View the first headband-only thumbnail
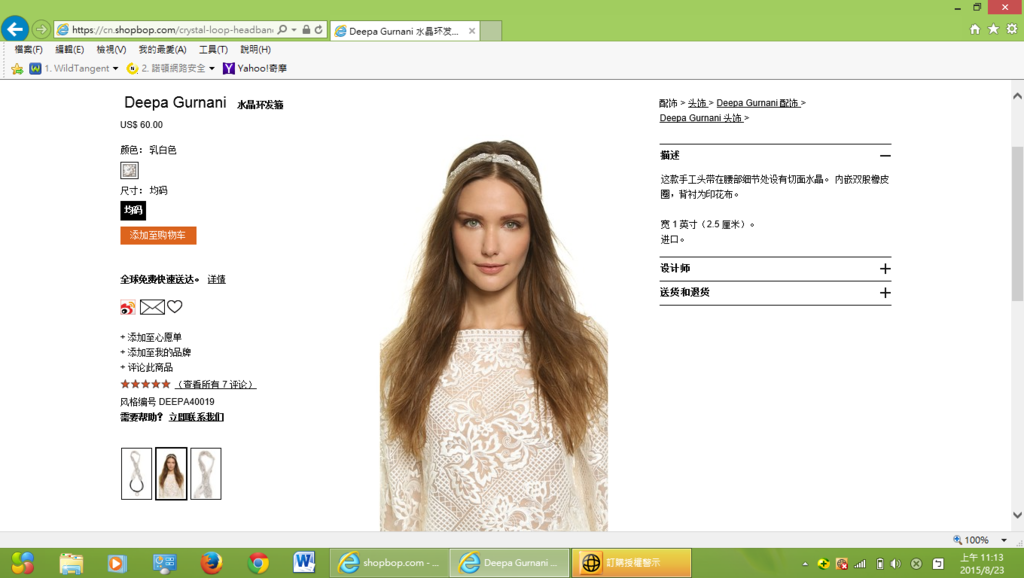1024x578 pixels. coord(136,474)
